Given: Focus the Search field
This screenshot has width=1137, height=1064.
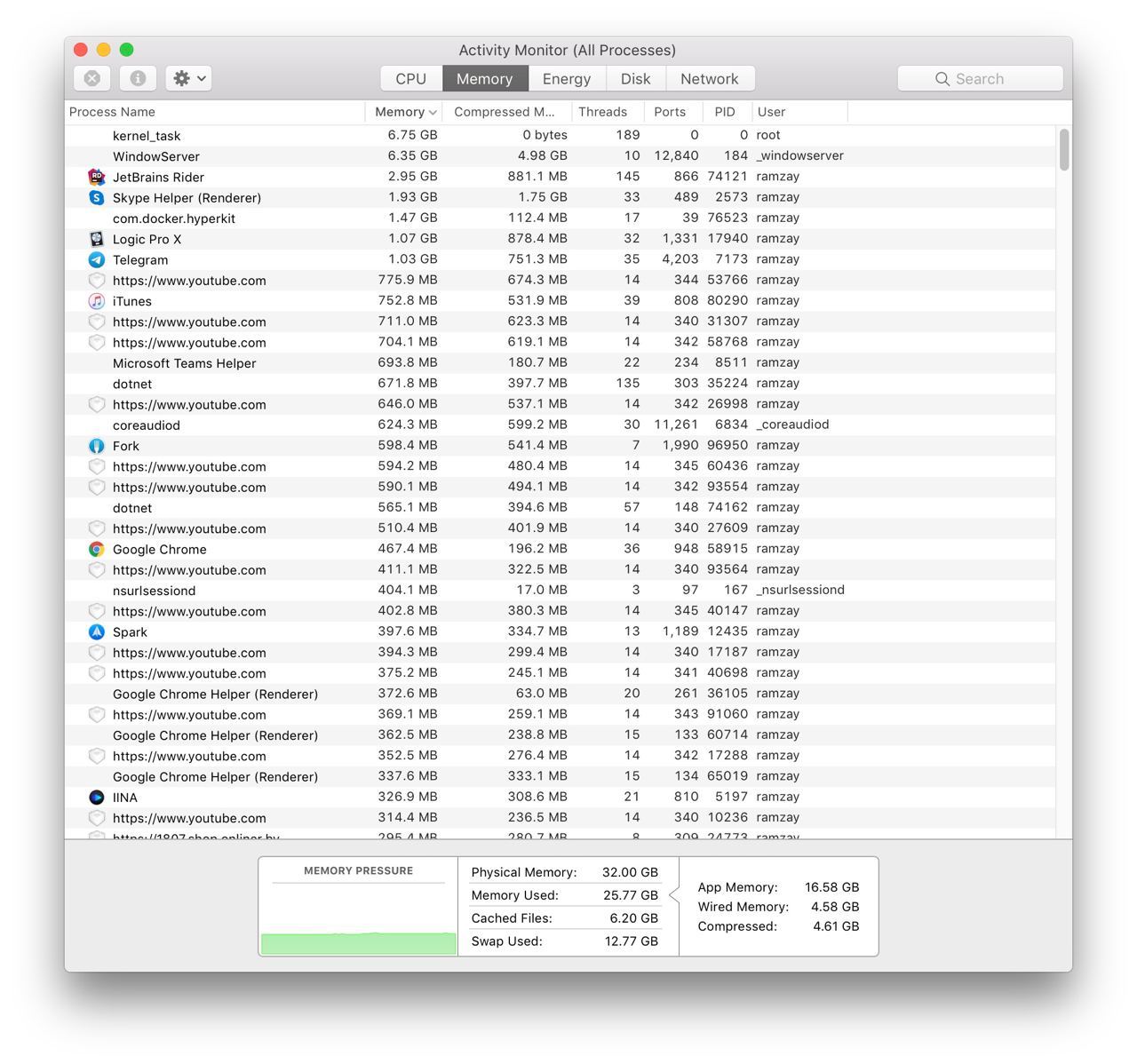Looking at the screenshot, I should coord(981,78).
